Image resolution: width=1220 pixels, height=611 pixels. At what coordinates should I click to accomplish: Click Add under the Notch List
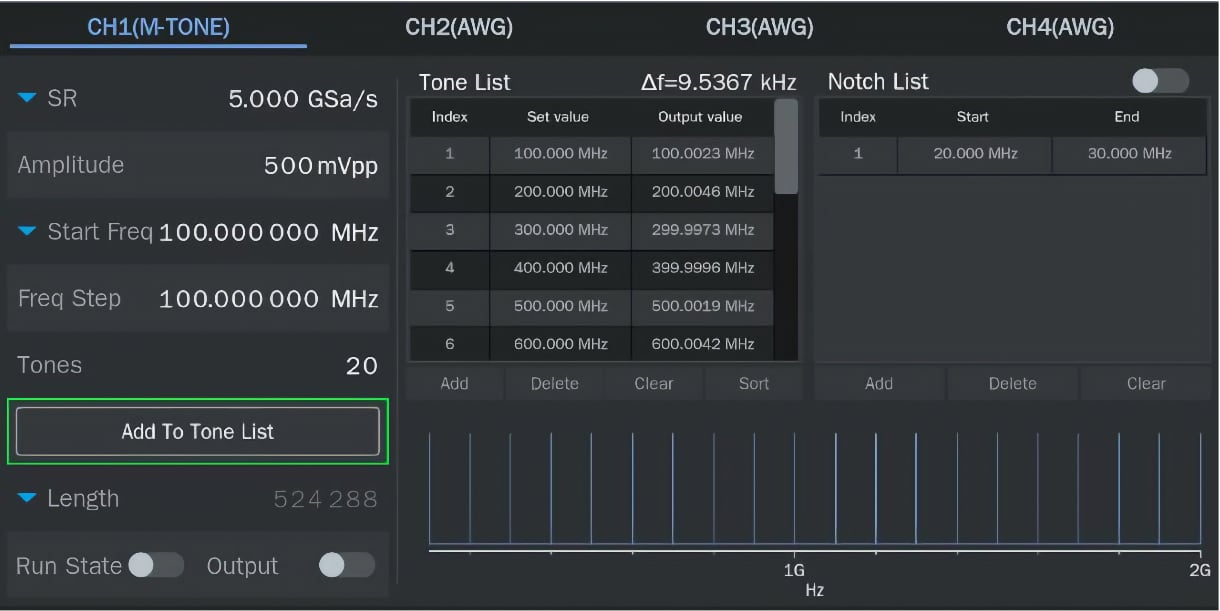(879, 383)
